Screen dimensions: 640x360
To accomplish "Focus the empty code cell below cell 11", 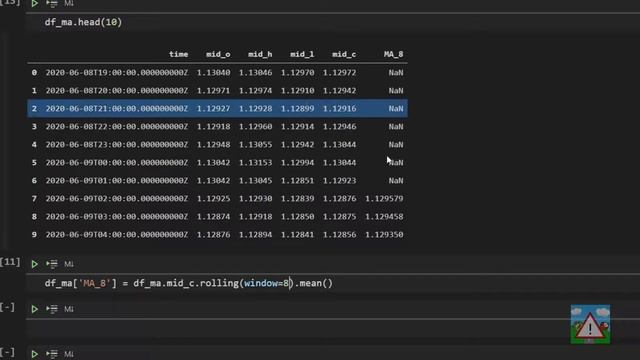I will 333,330.
